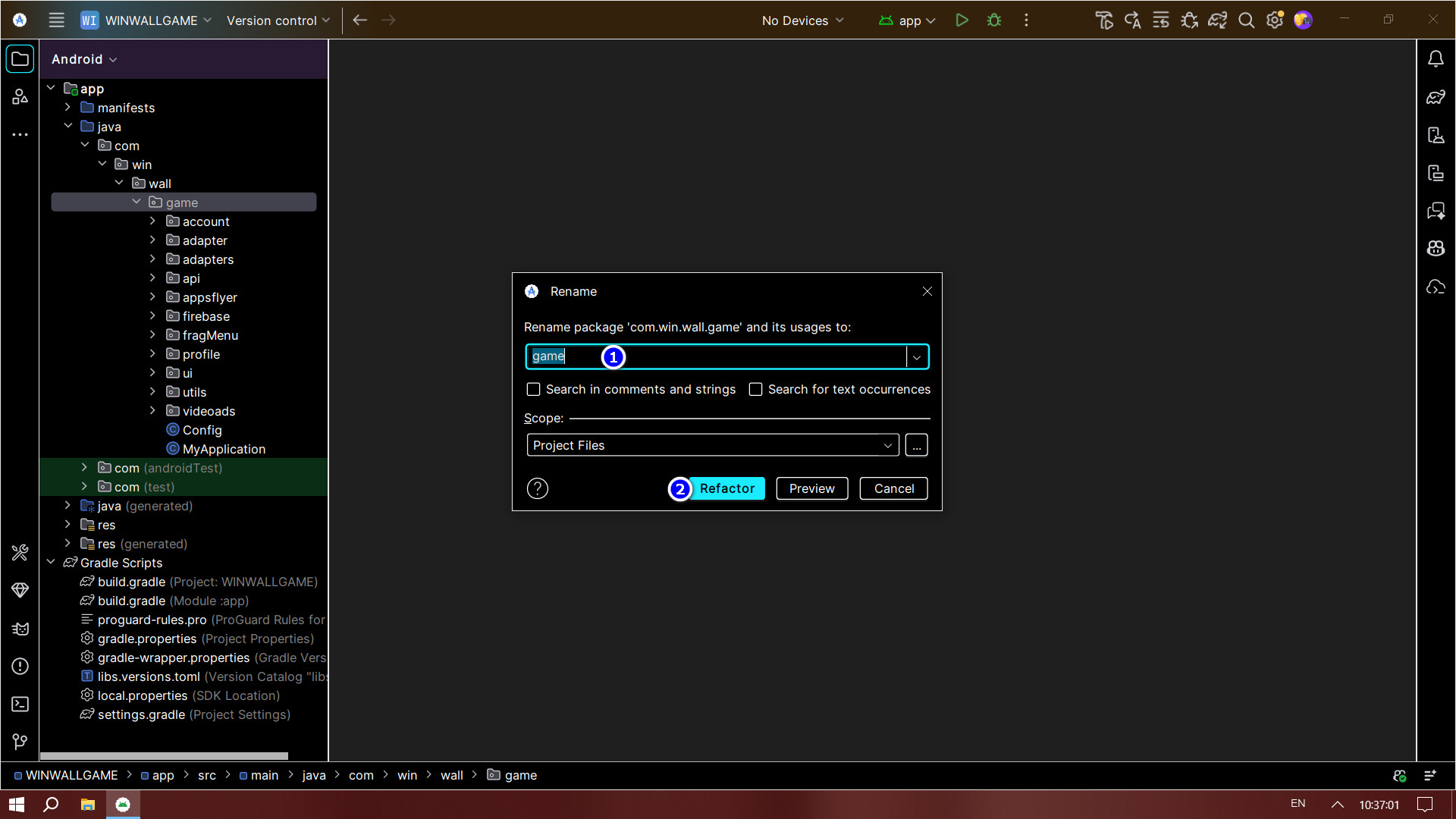Open the Notifications bell panel

click(1435, 59)
